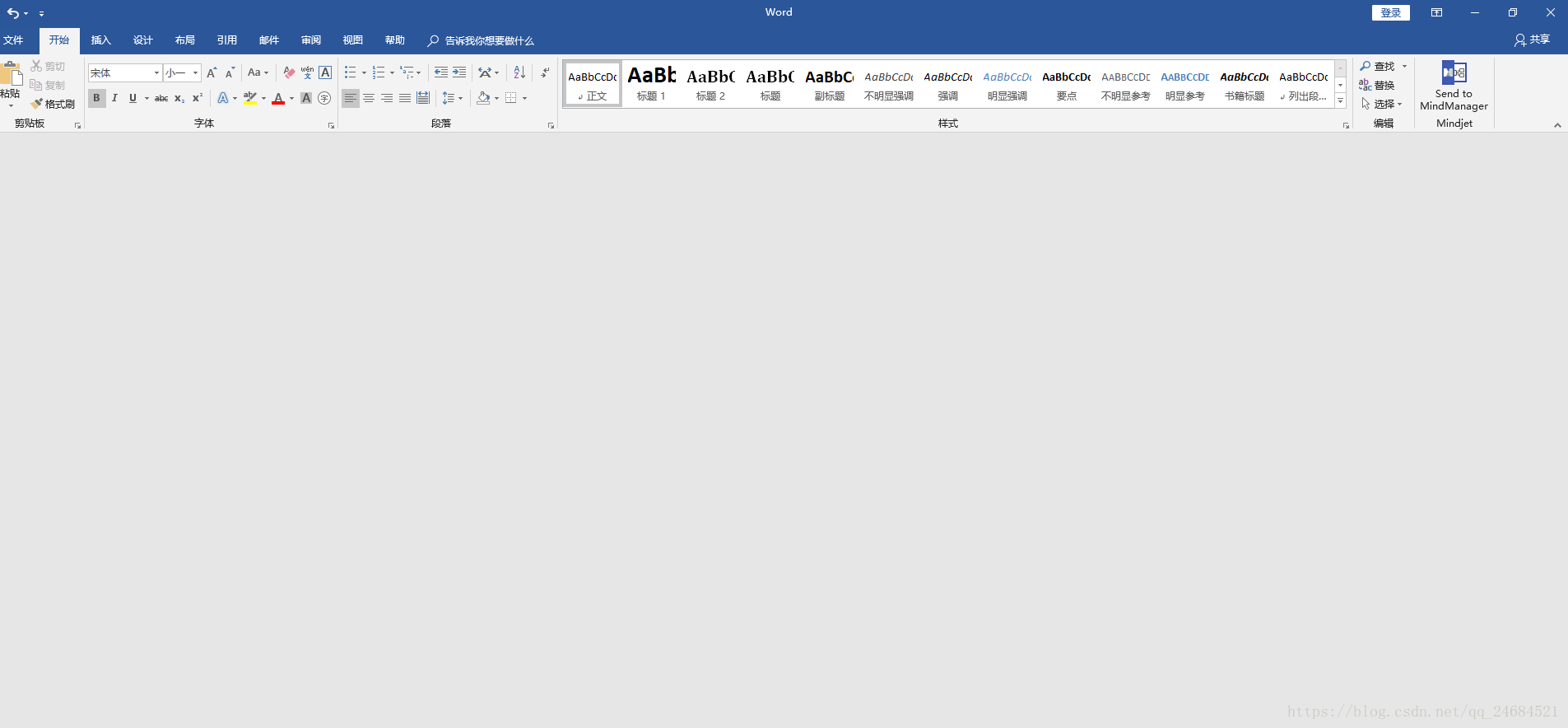Open borders dropdown
Viewport: 1568px width, 728px height.
[x=524, y=98]
